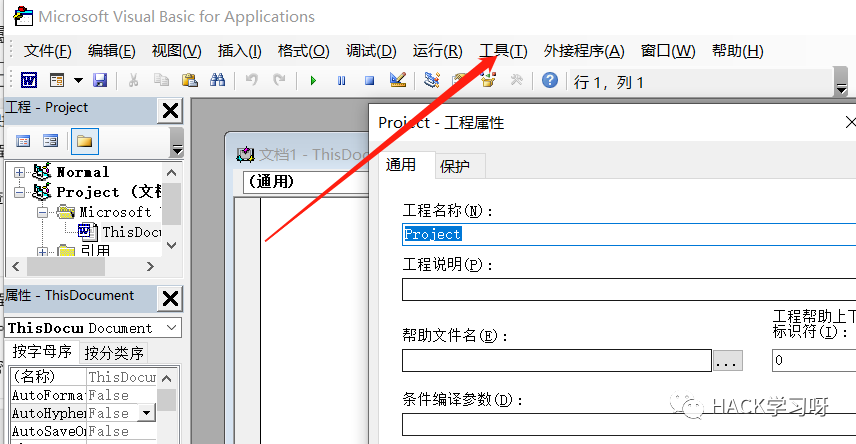Image resolution: width=856 pixels, height=444 pixels.
Task: Expand the 引用 references folder
Action: (42, 252)
